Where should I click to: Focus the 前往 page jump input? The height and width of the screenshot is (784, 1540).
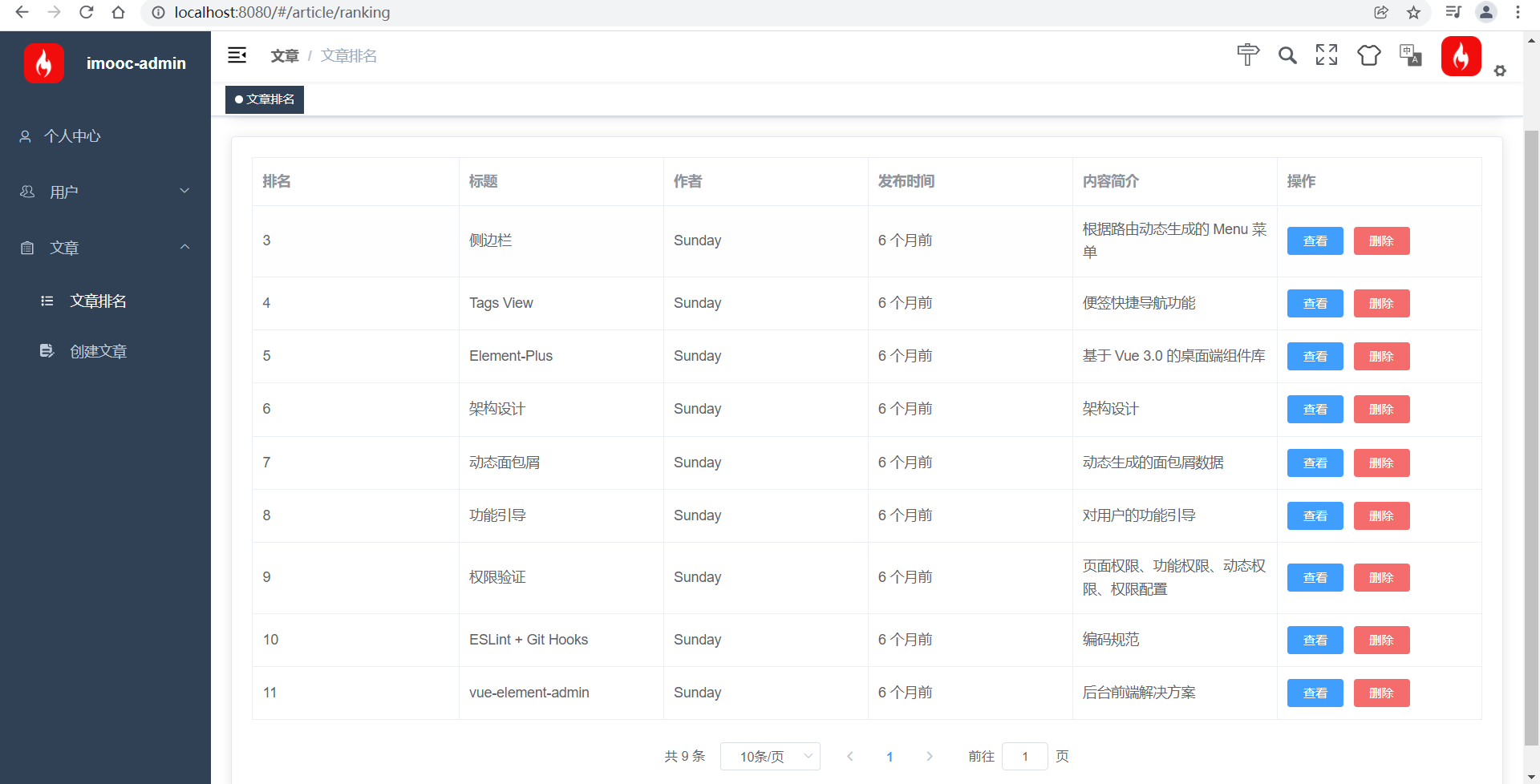pos(1025,756)
